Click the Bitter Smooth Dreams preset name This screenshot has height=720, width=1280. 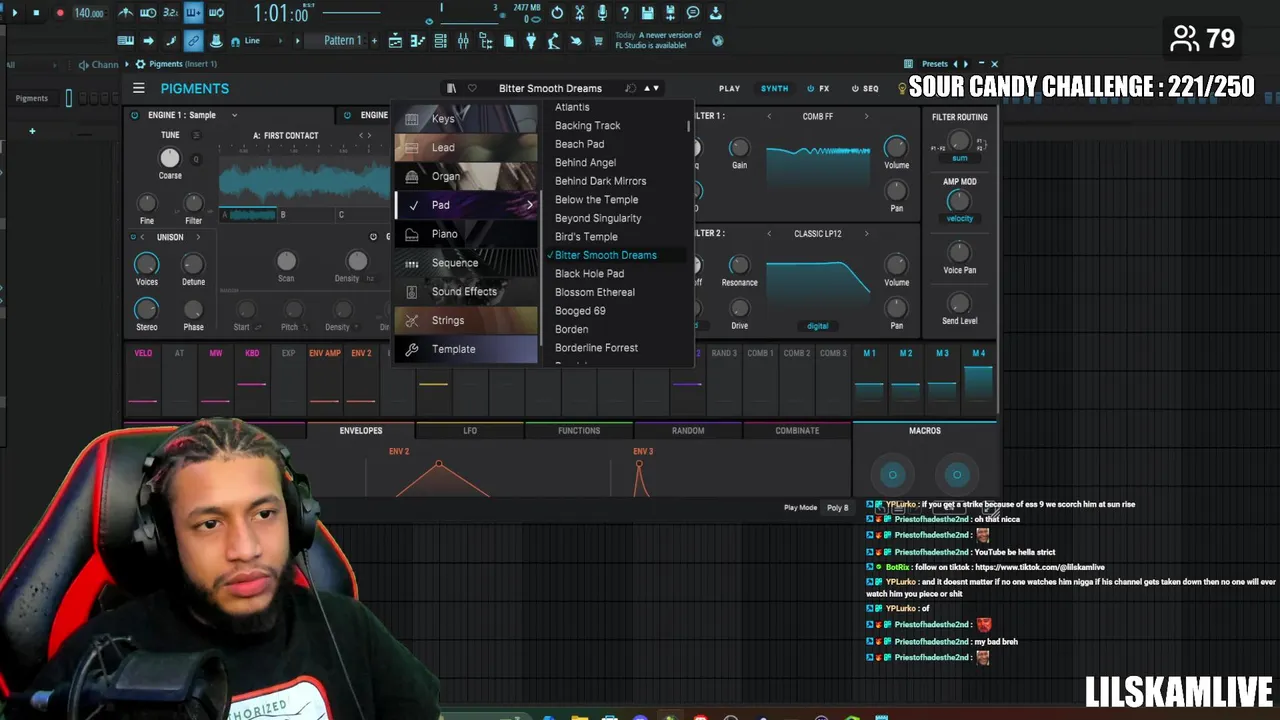point(550,88)
